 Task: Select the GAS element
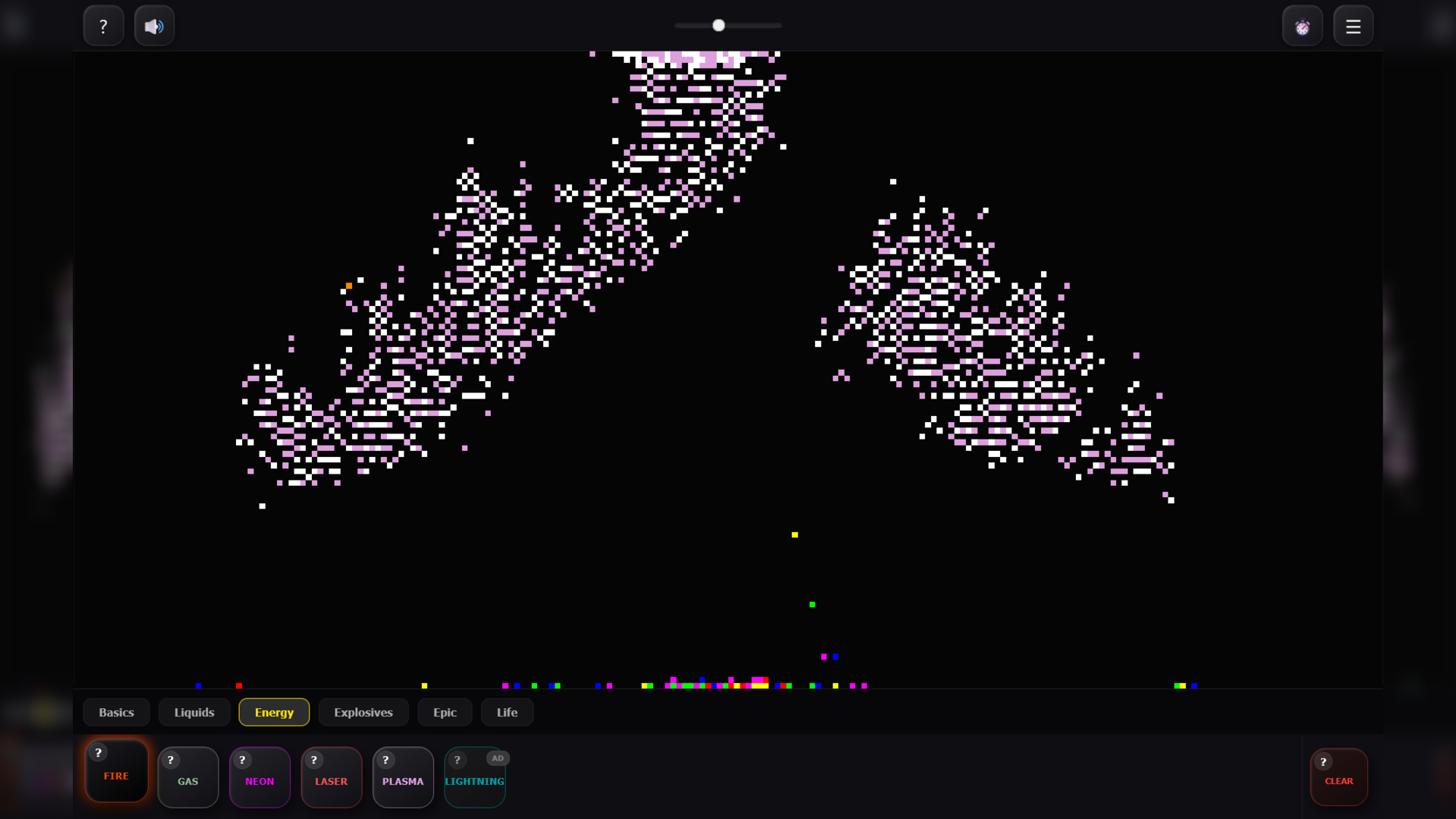[x=187, y=780]
